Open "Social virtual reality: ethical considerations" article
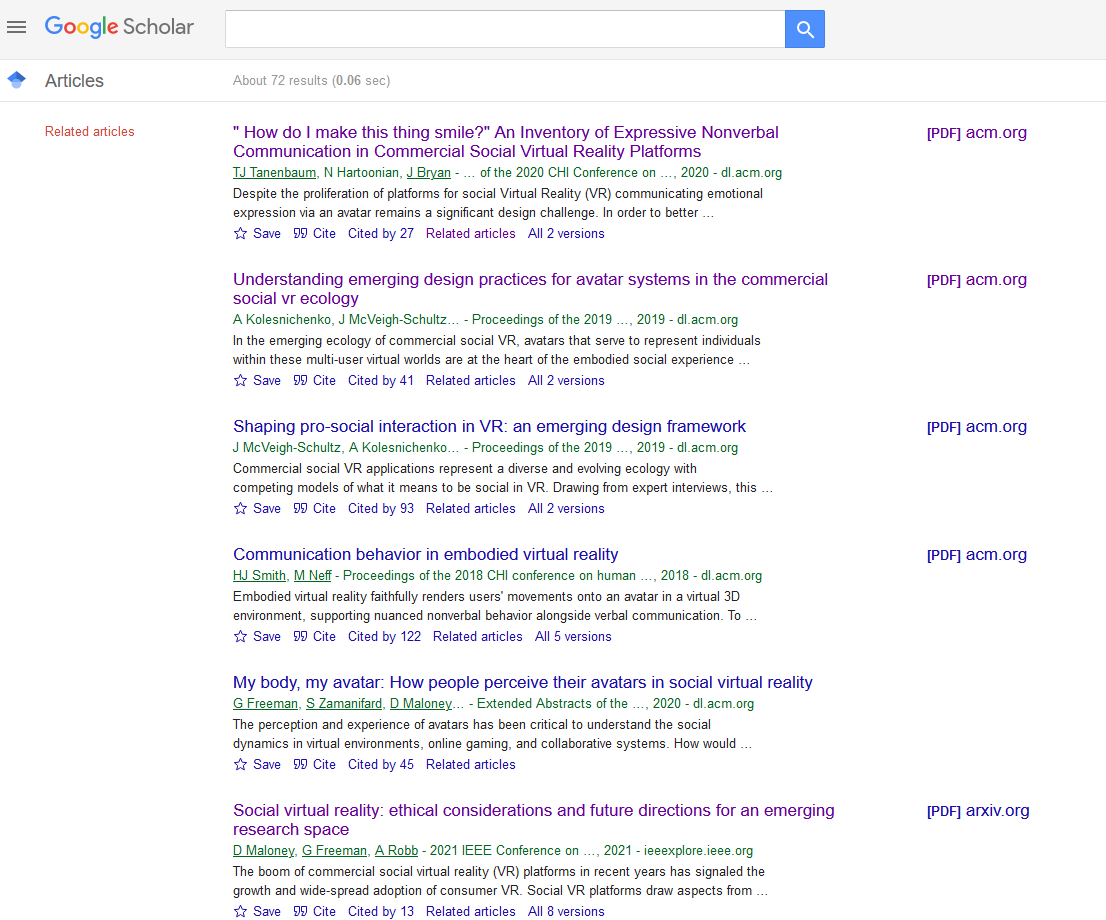 534,820
